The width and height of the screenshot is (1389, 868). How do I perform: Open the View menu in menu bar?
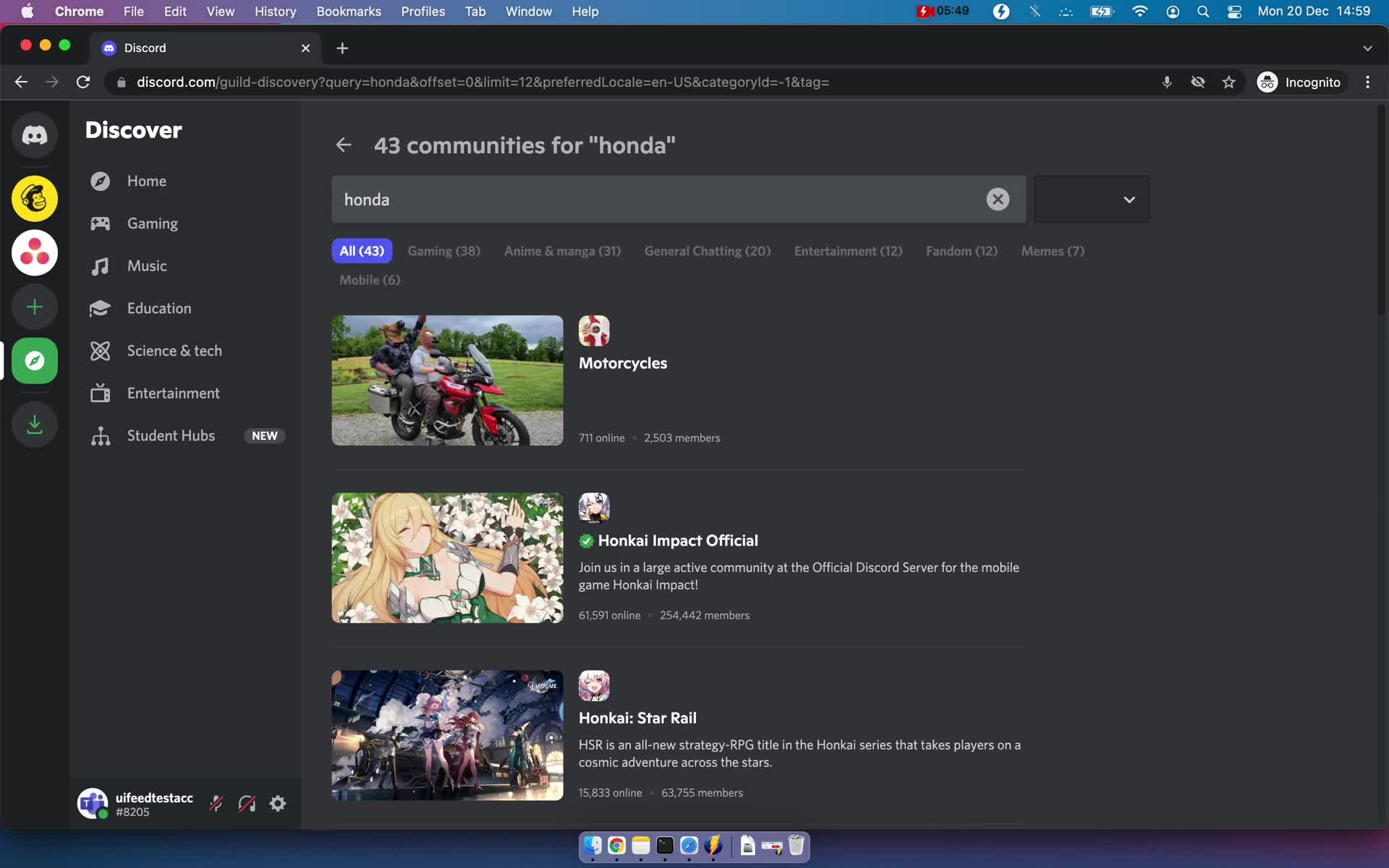coord(220,12)
